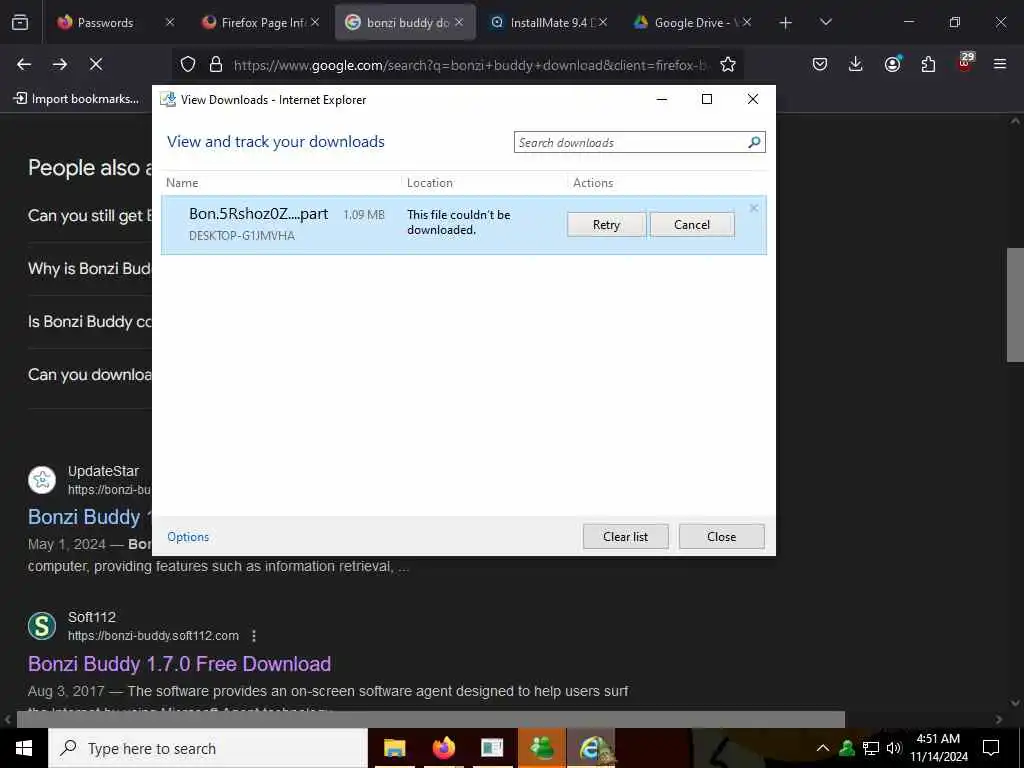
Task: Click the Close button in View Downloads
Action: [x=722, y=537]
